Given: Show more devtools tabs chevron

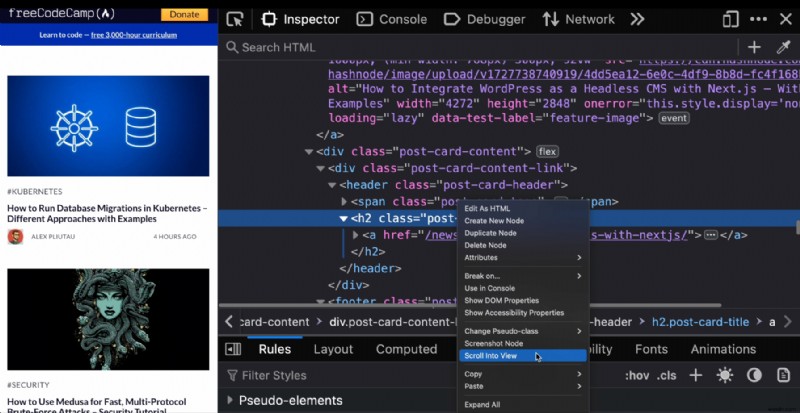Looking at the screenshot, I should (x=637, y=19).
